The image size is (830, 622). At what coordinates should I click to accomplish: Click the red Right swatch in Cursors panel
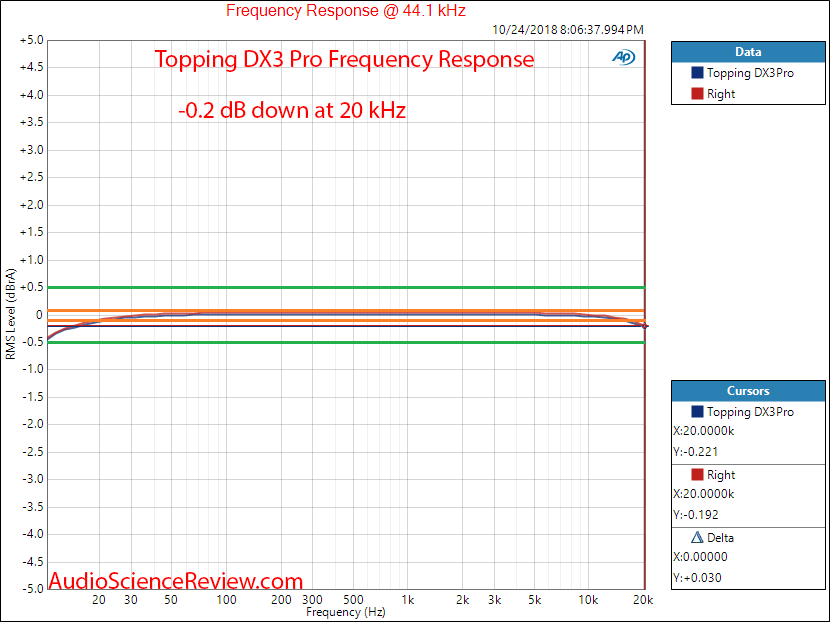coord(697,474)
